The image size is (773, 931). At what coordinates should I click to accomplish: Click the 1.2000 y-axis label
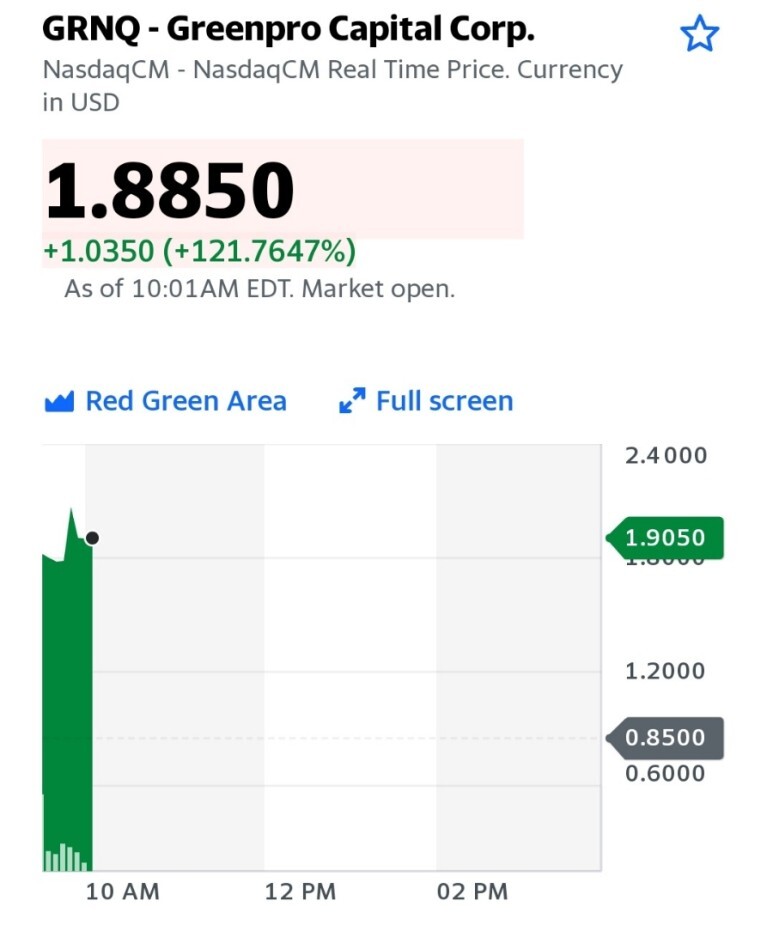pos(665,671)
